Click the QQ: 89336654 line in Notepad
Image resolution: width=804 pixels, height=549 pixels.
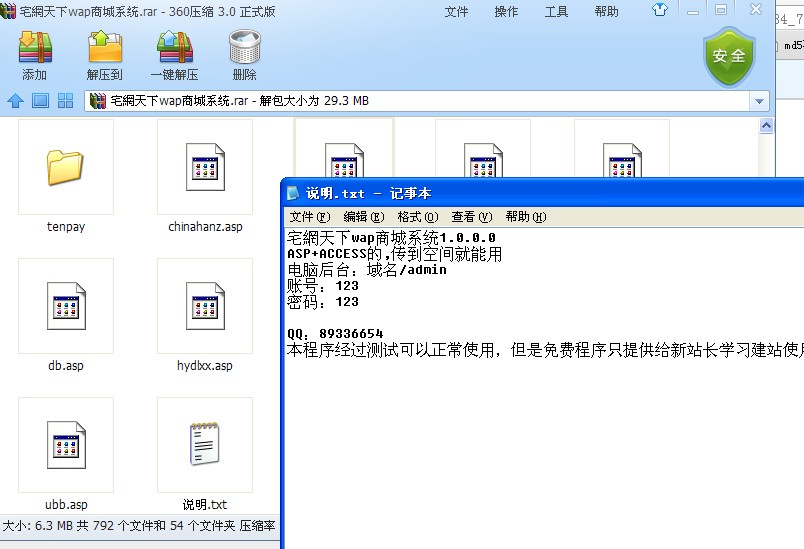point(335,334)
